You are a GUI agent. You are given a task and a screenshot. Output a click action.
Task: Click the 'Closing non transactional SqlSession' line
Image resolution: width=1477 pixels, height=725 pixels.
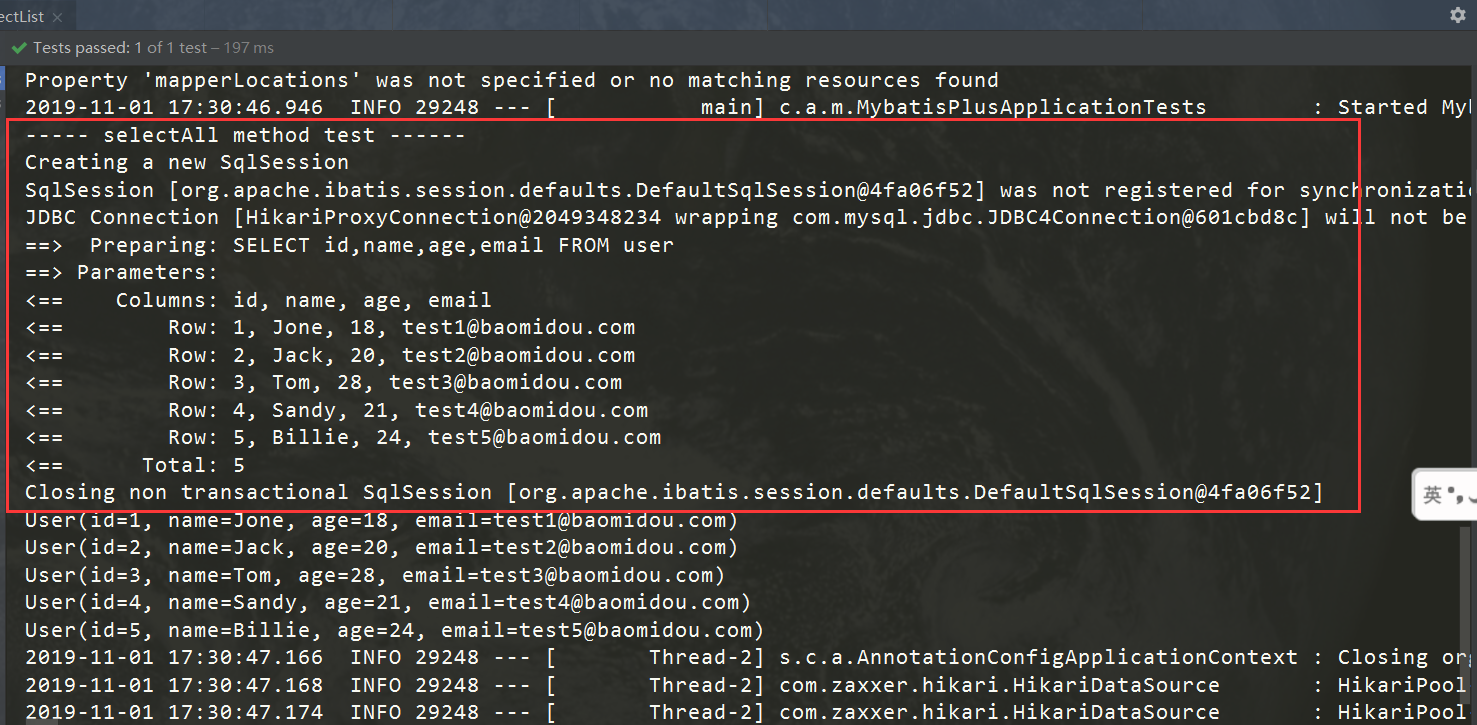[674, 492]
